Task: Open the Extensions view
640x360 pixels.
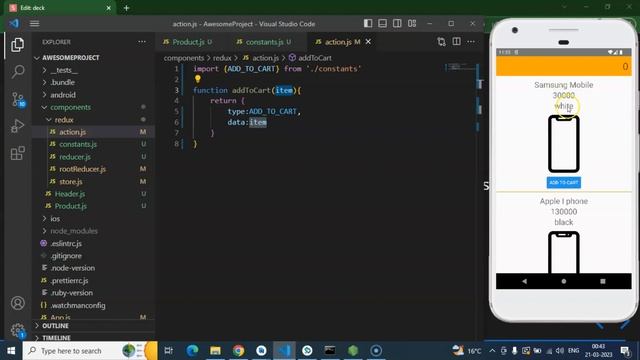Action: click(18, 153)
